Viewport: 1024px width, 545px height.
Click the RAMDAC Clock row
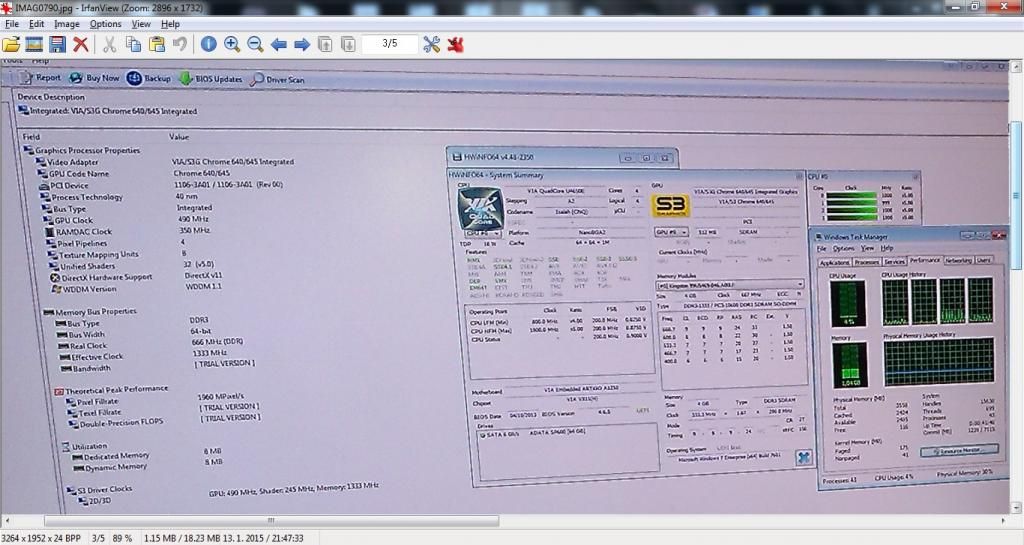(78, 232)
